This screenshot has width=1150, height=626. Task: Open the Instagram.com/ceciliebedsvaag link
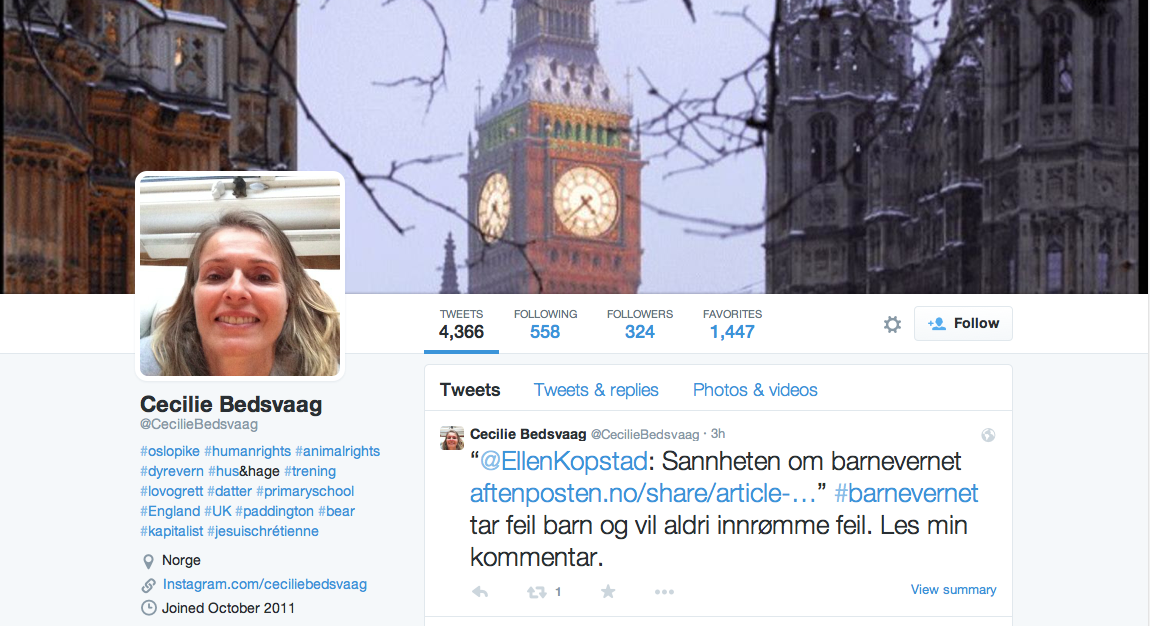265,584
